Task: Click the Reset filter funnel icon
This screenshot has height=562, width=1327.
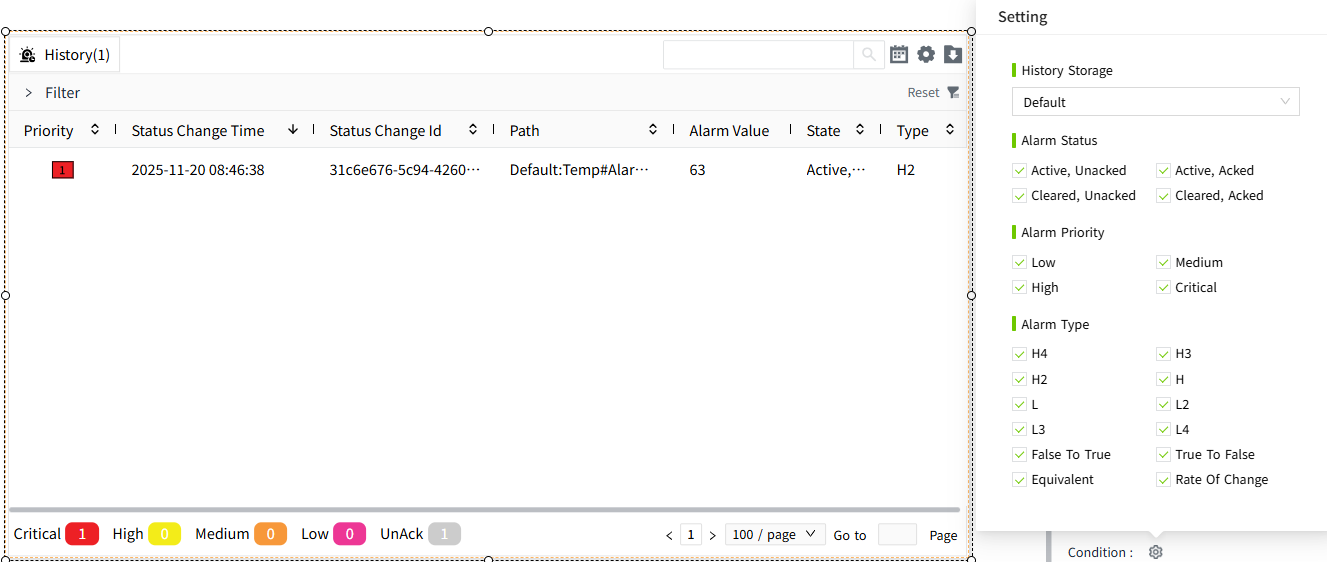Action: point(953,93)
